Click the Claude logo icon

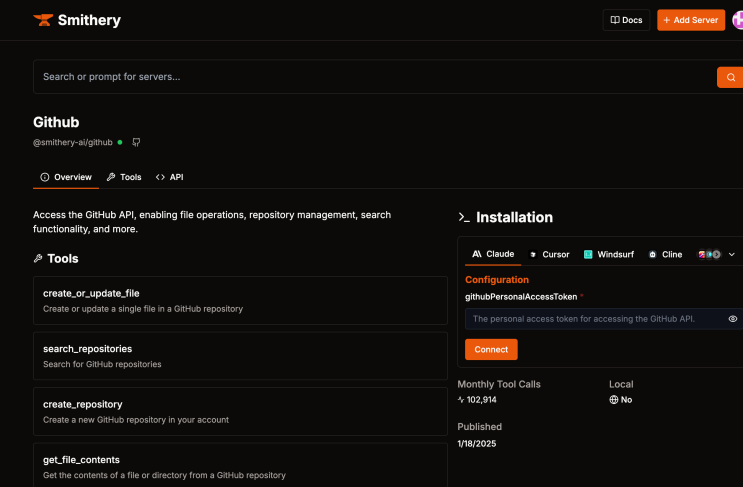pyautogui.click(x=477, y=254)
